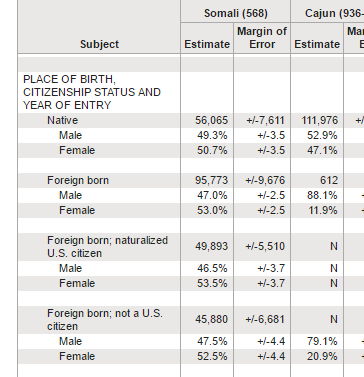Screen dimensions: 364x377
Task: Click the Somali Estimate header cell
Action: coord(207,44)
